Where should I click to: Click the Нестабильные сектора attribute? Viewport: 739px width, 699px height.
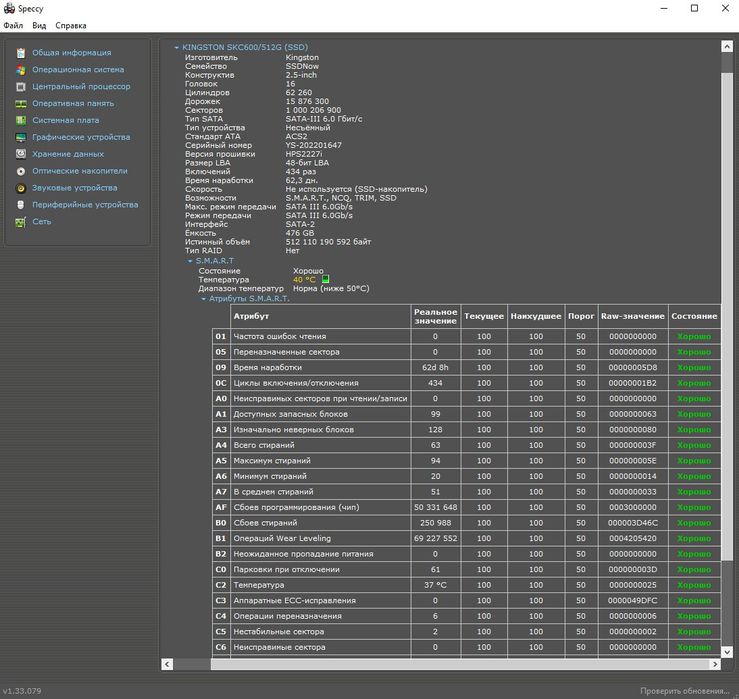point(279,632)
